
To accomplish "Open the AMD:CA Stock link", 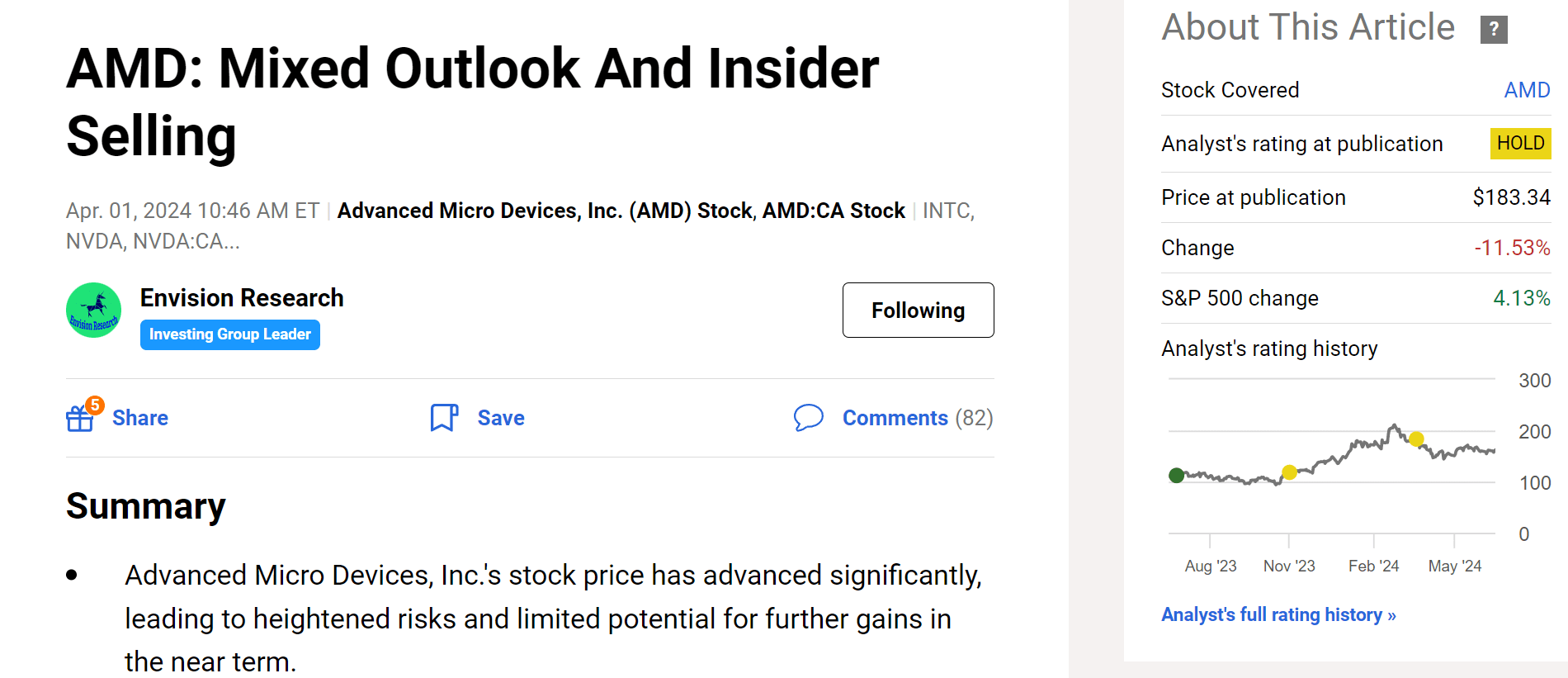I will (x=834, y=211).
